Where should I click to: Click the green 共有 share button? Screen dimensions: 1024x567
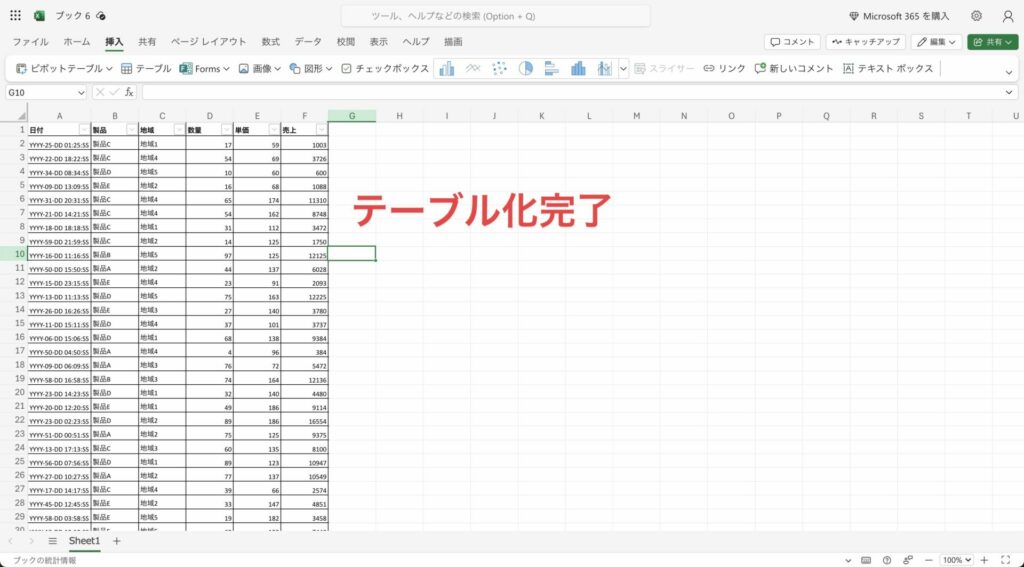[993, 42]
